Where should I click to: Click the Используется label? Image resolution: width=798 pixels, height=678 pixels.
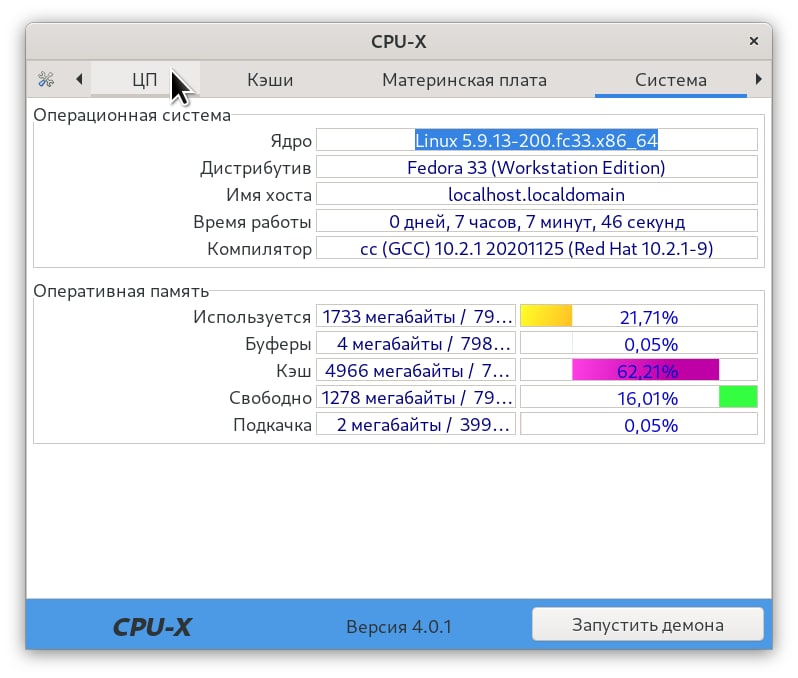tap(252, 317)
